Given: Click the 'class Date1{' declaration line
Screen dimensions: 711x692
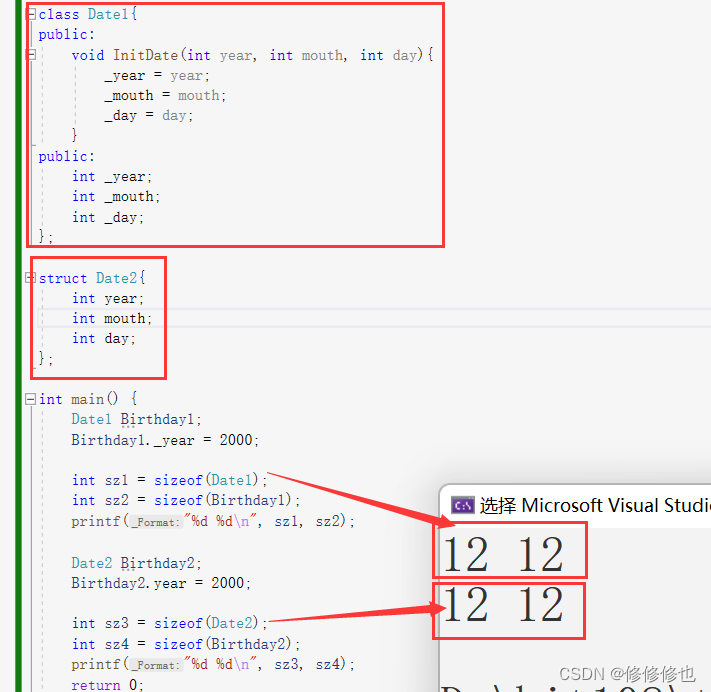Looking at the screenshot, I should pyautogui.click(x=88, y=14).
